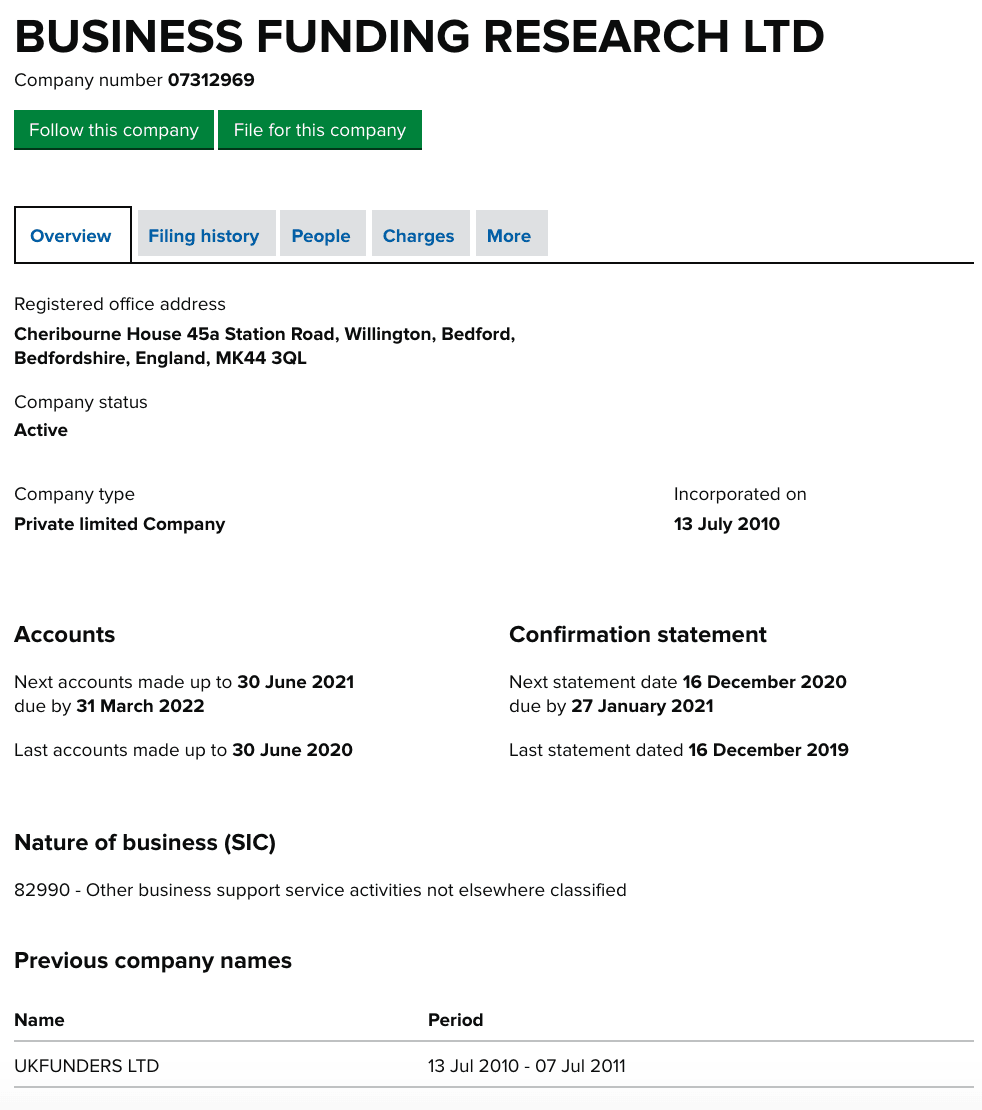Click the UKFUNDERS LTD previous name row

point(493,1065)
